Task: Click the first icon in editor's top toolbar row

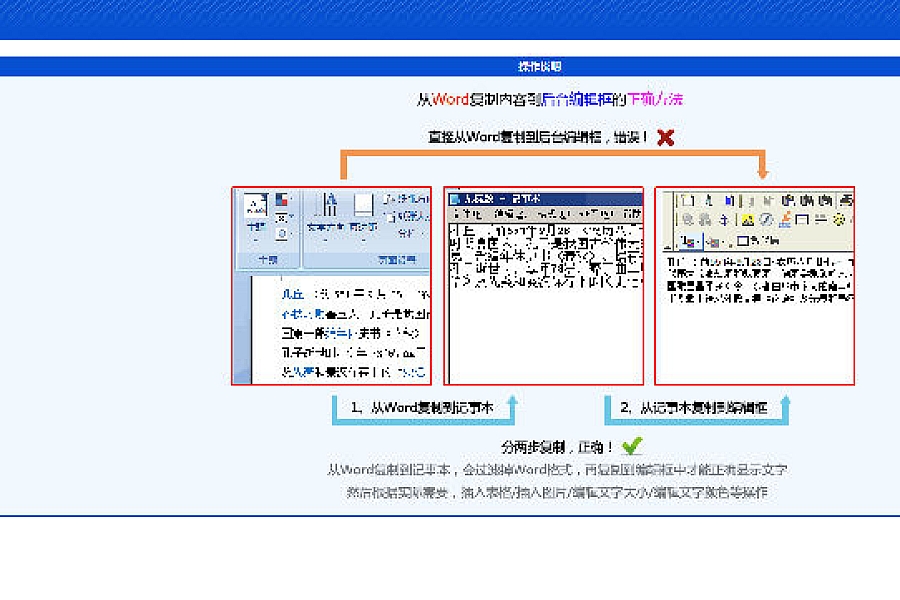Action: pos(688,200)
